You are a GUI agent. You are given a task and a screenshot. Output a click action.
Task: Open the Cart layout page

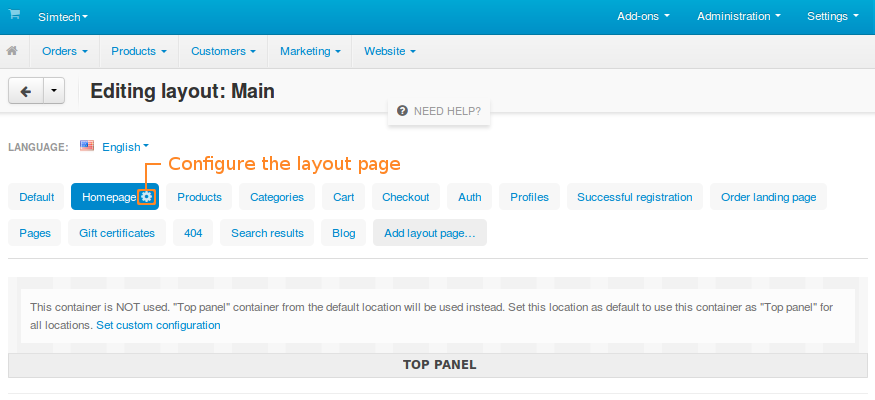[x=344, y=197]
